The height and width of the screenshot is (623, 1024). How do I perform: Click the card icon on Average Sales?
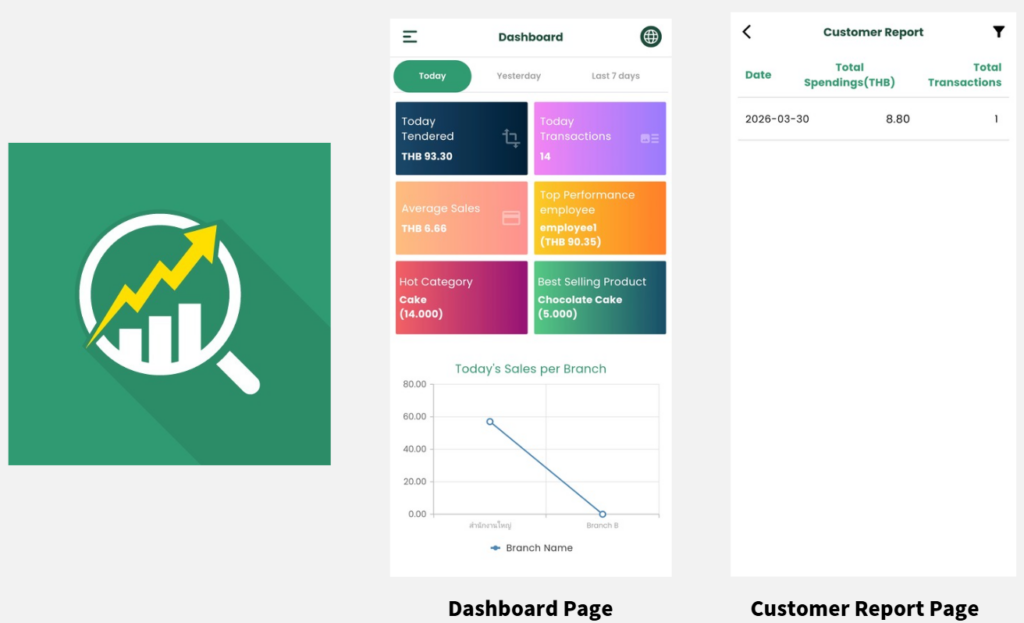511,218
